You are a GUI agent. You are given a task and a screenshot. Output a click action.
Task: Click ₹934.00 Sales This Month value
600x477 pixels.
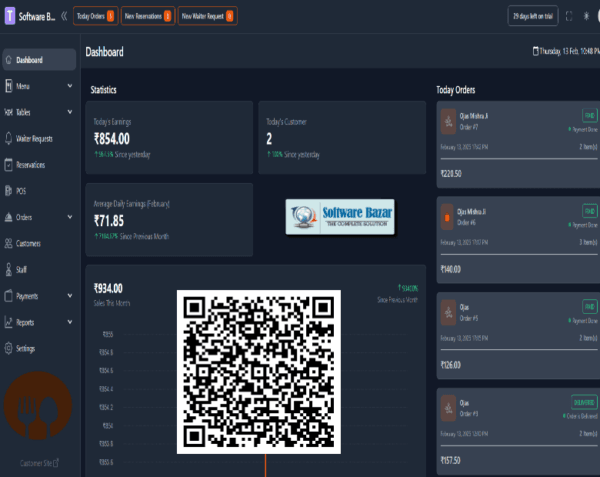108,288
